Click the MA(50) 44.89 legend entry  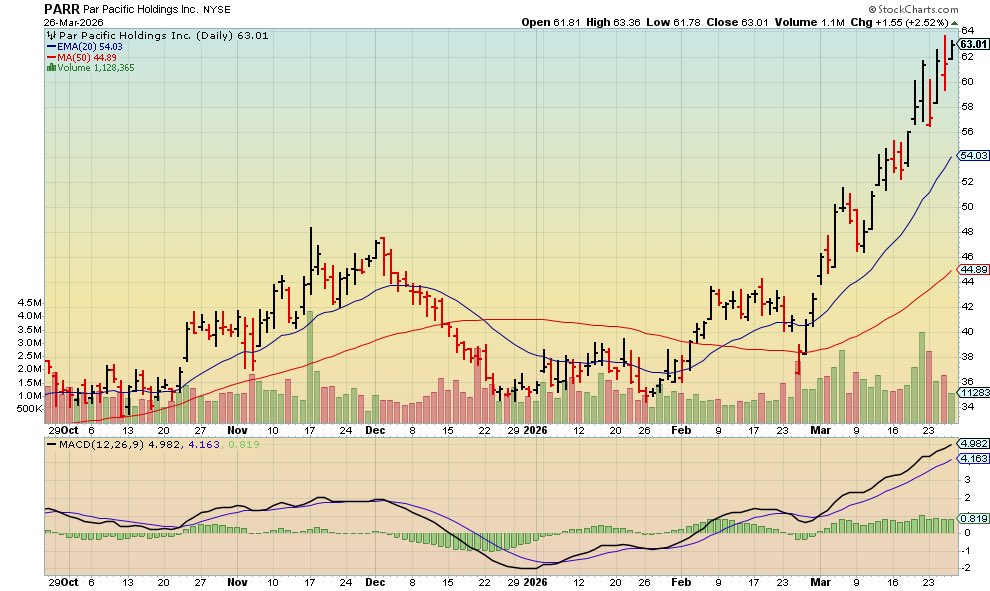pos(81,57)
